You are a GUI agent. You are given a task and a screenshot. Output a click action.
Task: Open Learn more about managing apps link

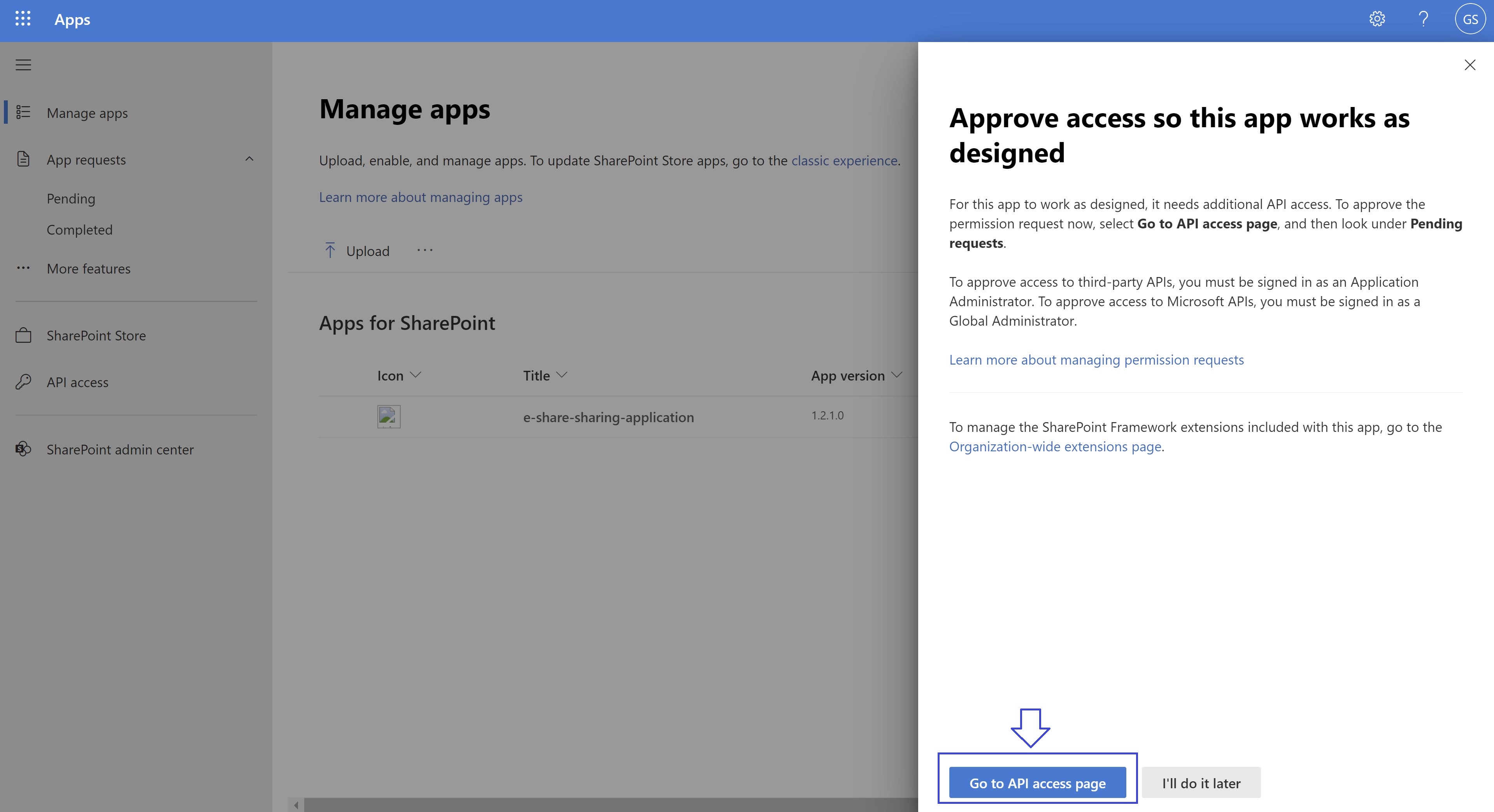(421, 197)
